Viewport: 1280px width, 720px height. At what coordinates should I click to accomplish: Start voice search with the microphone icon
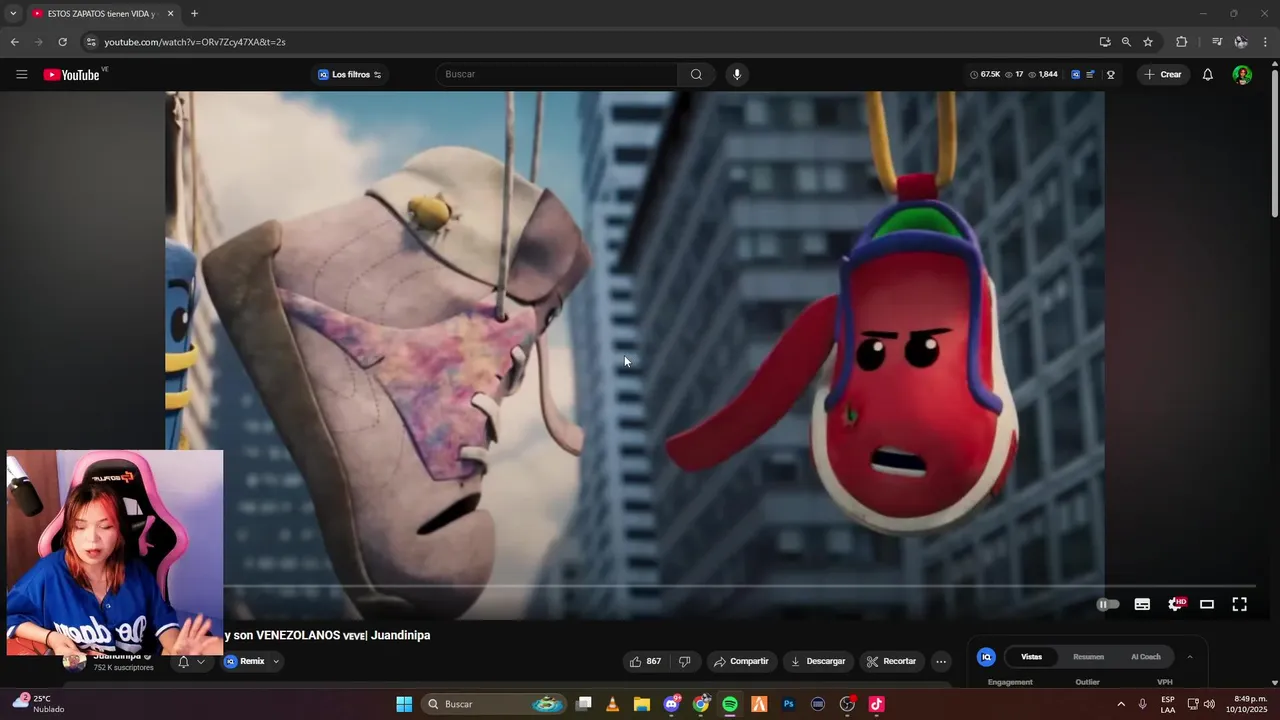pyautogui.click(x=737, y=74)
